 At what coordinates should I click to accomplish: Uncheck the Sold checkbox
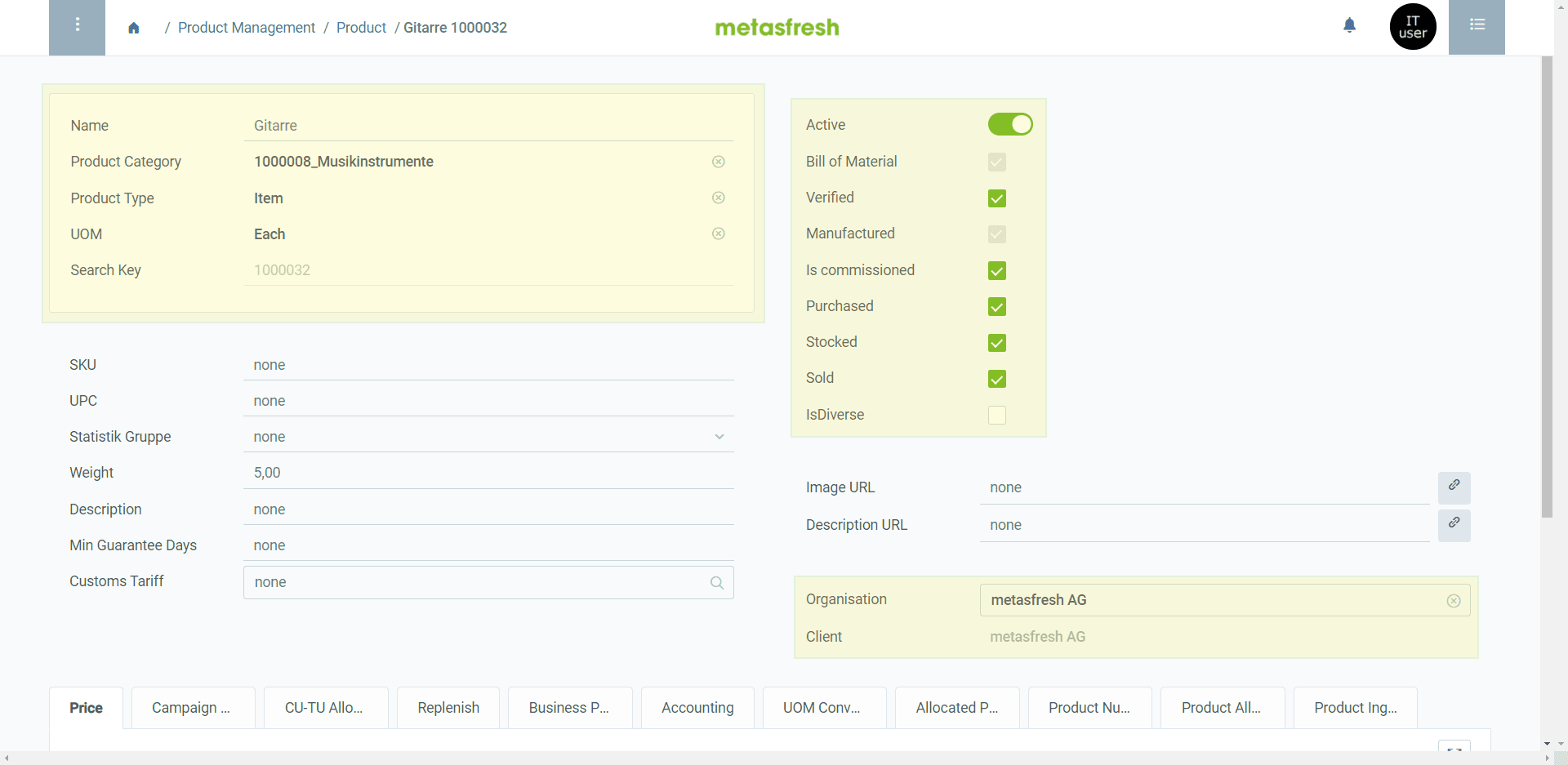(997, 379)
